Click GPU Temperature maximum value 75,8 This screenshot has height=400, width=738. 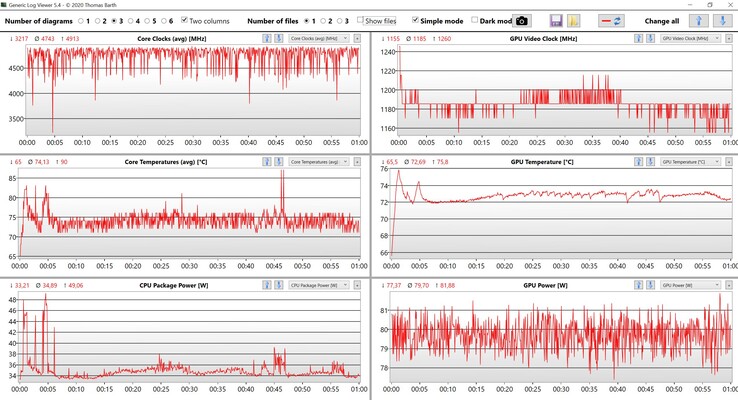click(441, 162)
